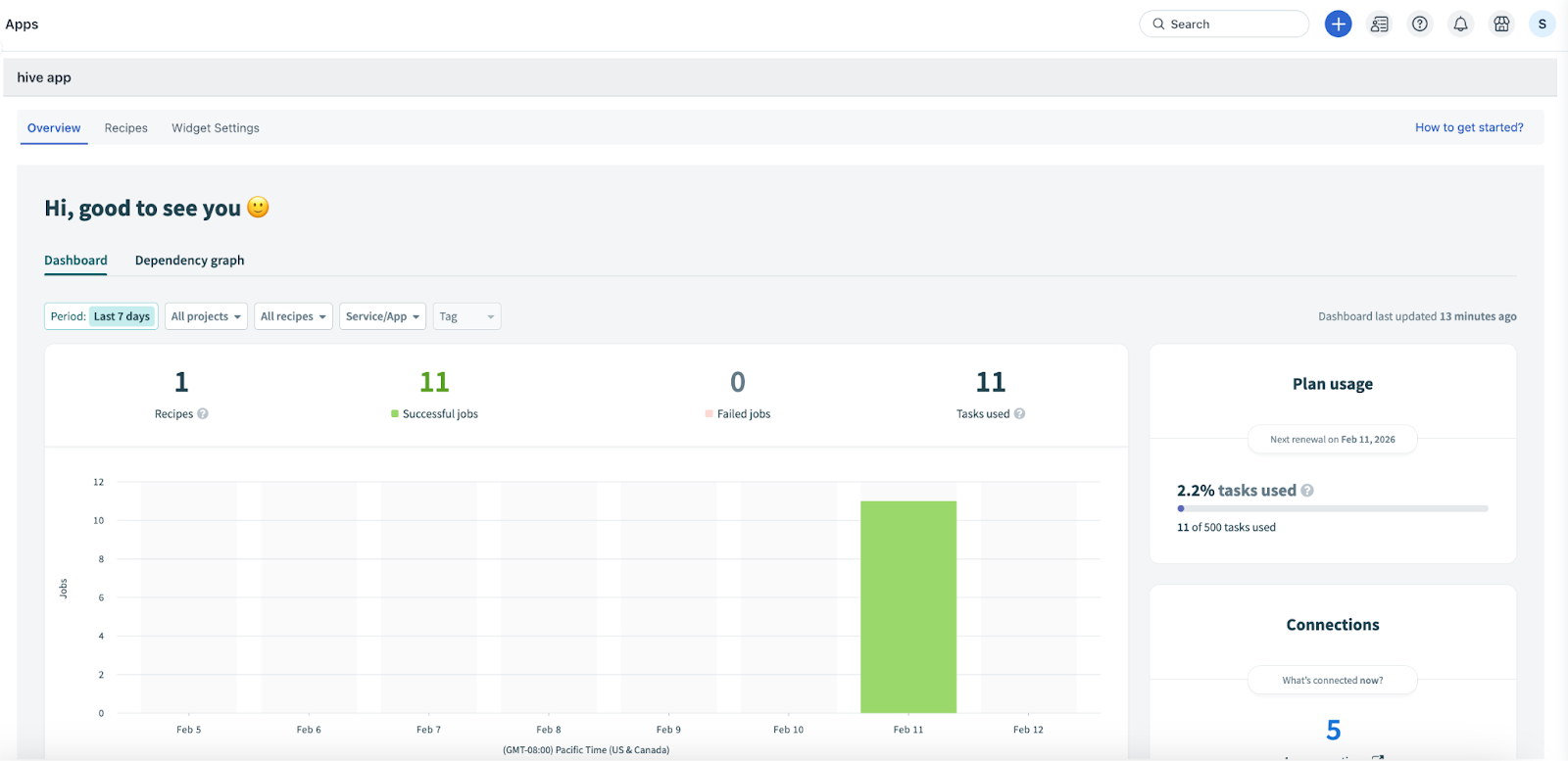Click the 11 of 500 tasks used text
This screenshot has height=761, width=1568.
1226,527
